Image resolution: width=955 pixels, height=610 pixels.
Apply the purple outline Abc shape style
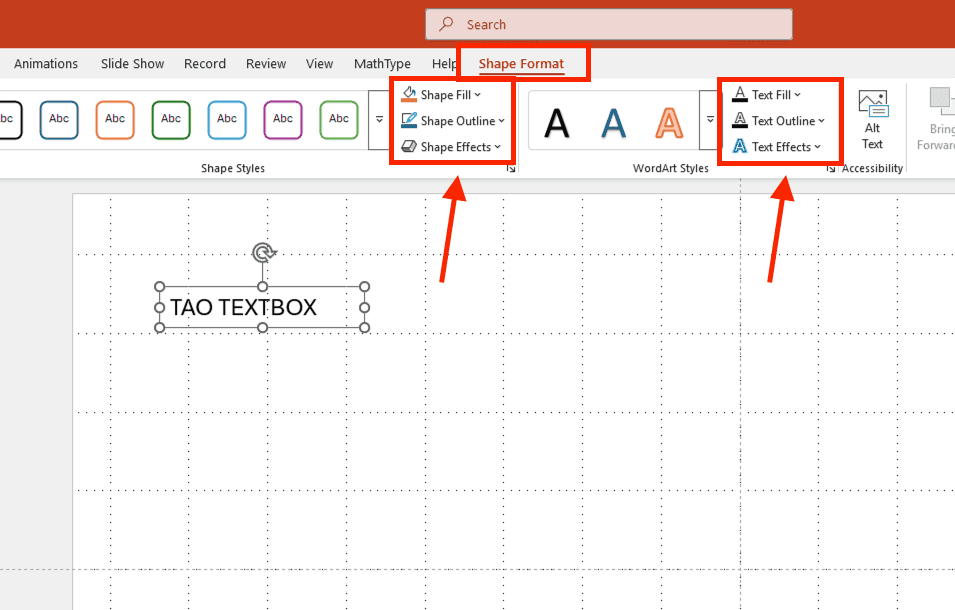point(283,120)
